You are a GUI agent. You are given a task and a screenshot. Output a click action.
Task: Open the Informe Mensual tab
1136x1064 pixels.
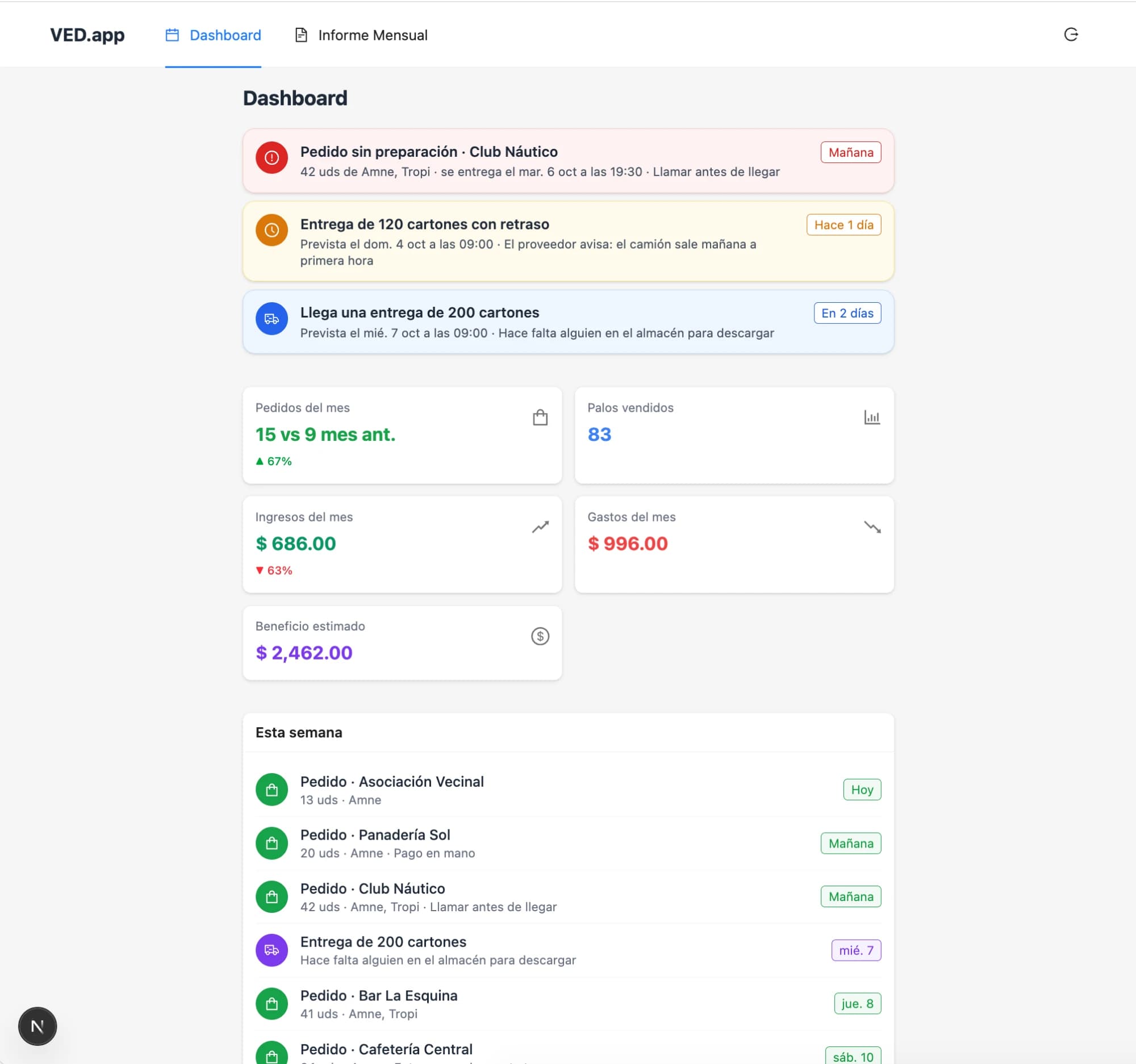(x=361, y=35)
